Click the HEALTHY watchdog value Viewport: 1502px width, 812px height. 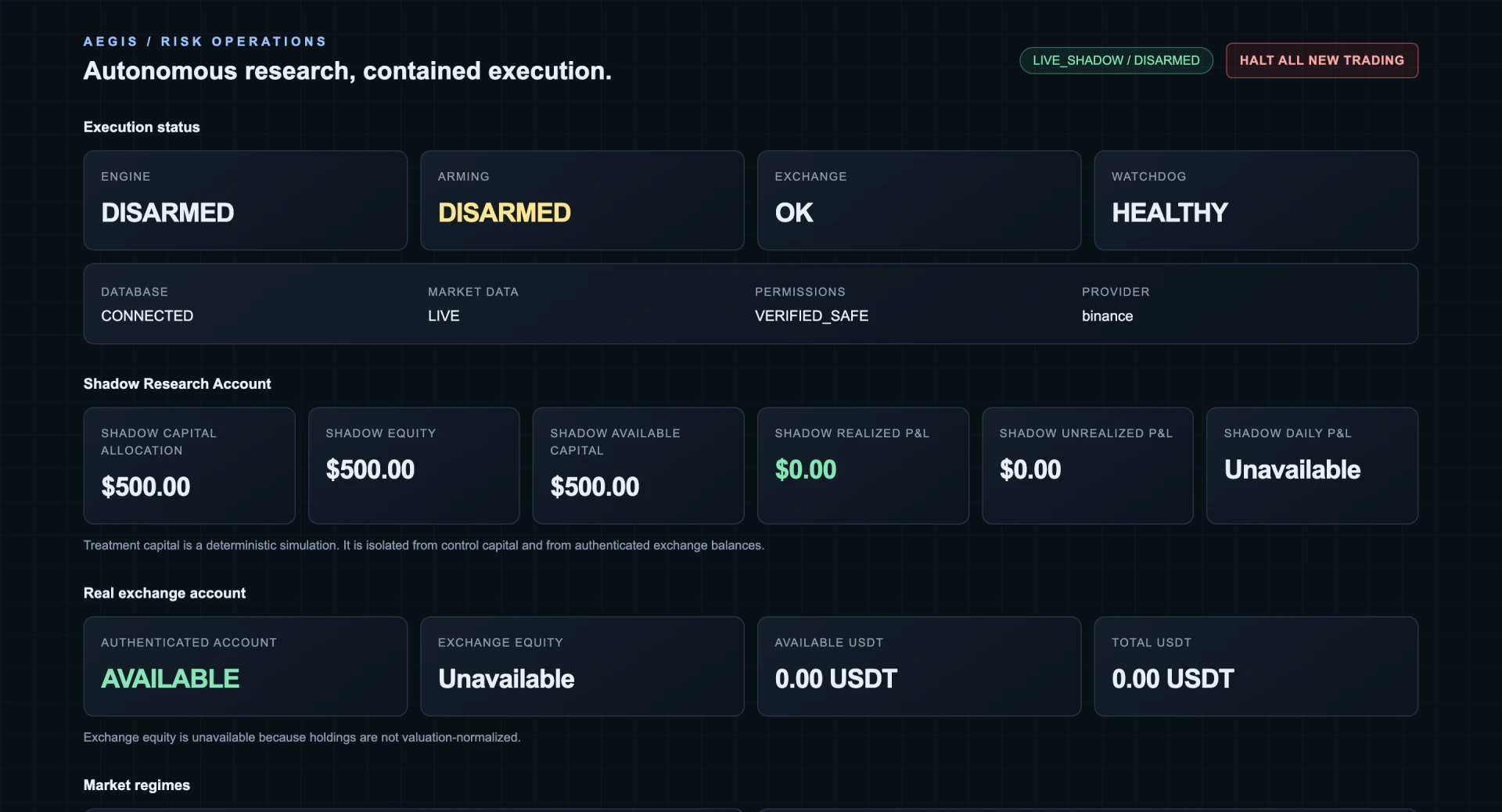(1170, 213)
